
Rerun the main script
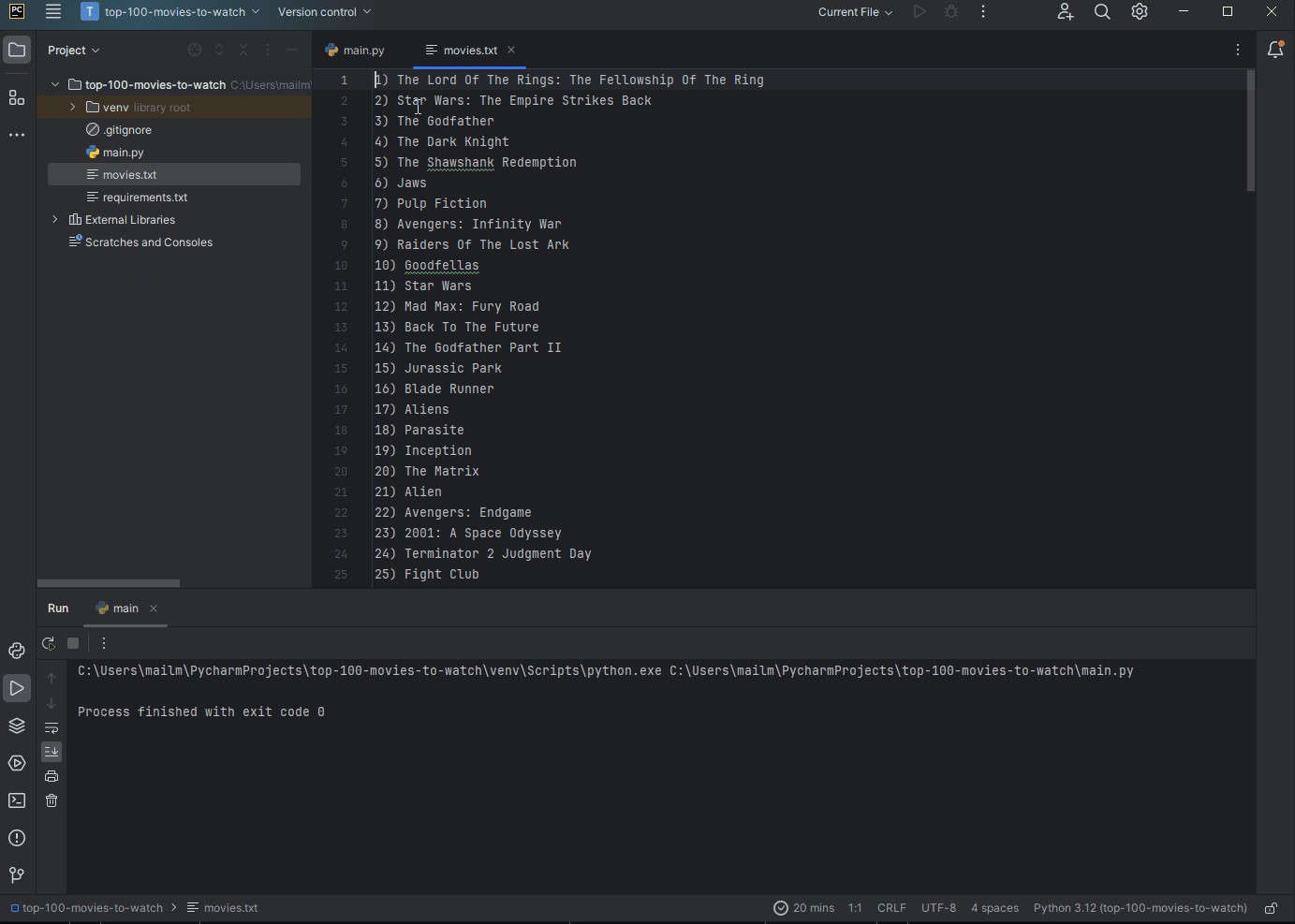49,644
